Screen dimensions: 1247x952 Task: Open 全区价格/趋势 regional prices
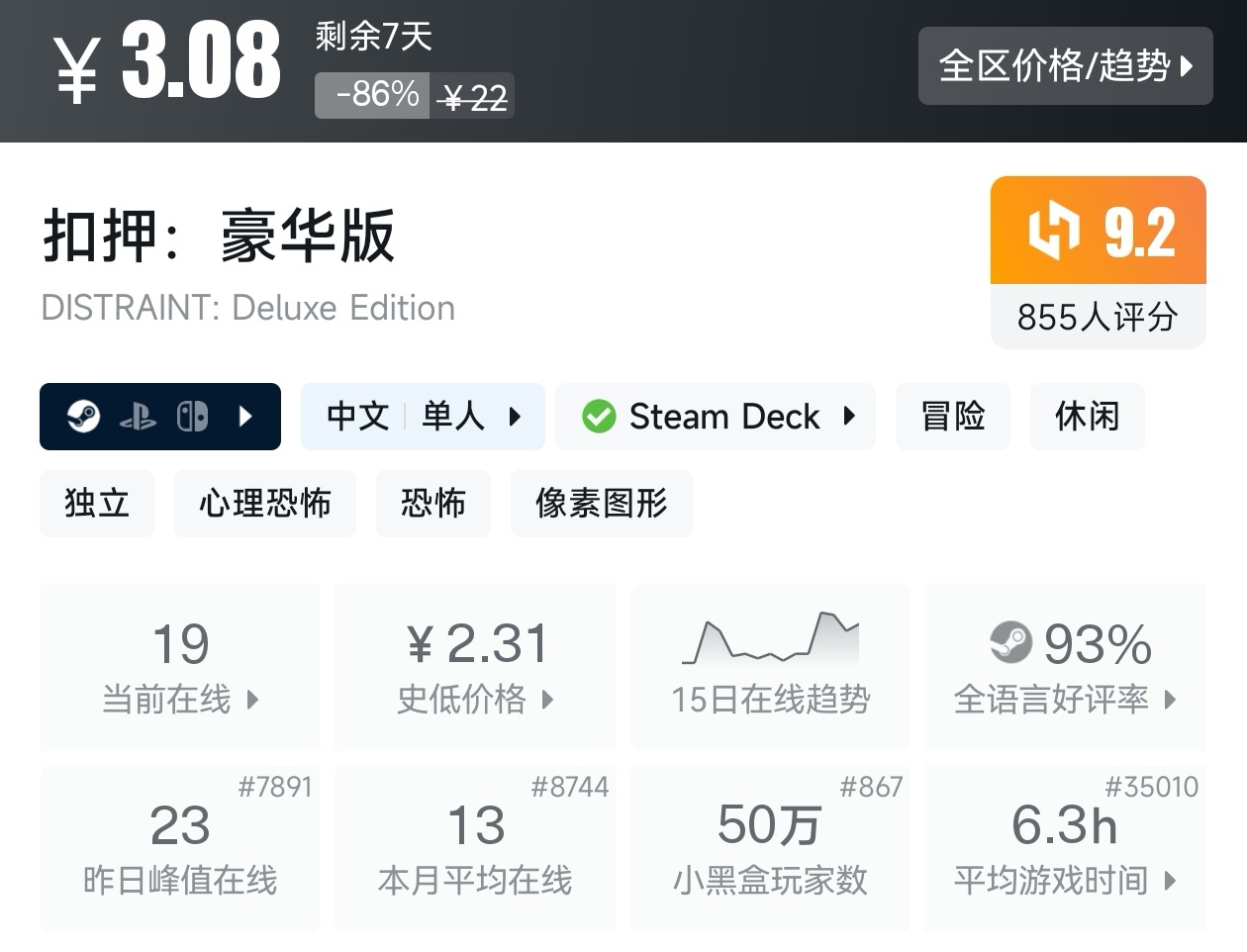point(1065,66)
